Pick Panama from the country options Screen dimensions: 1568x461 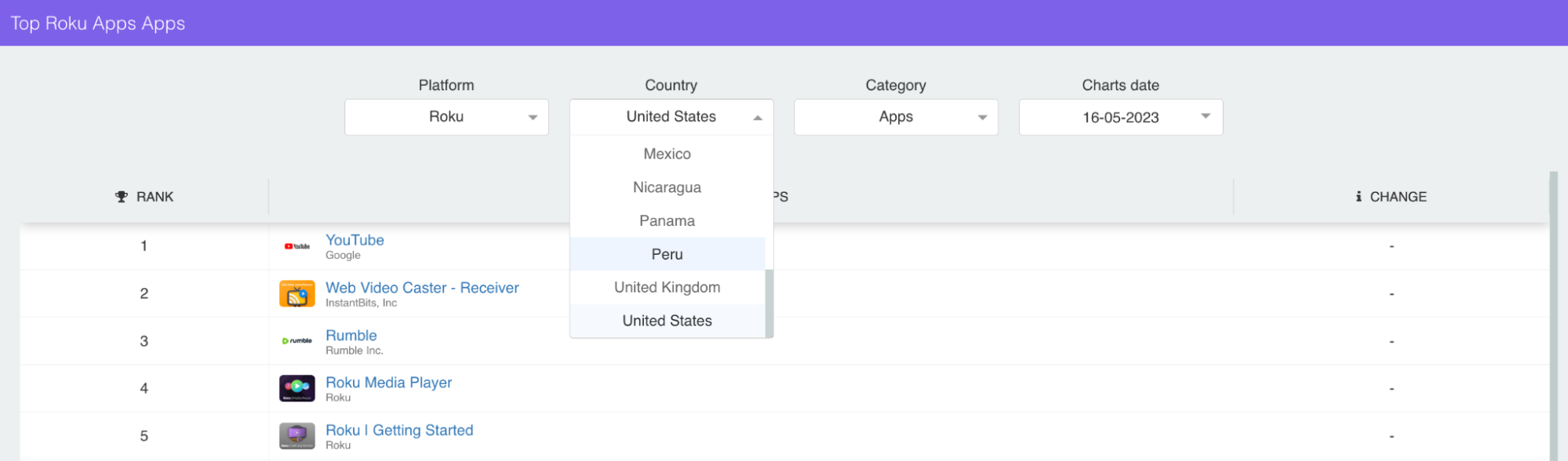click(667, 221)
